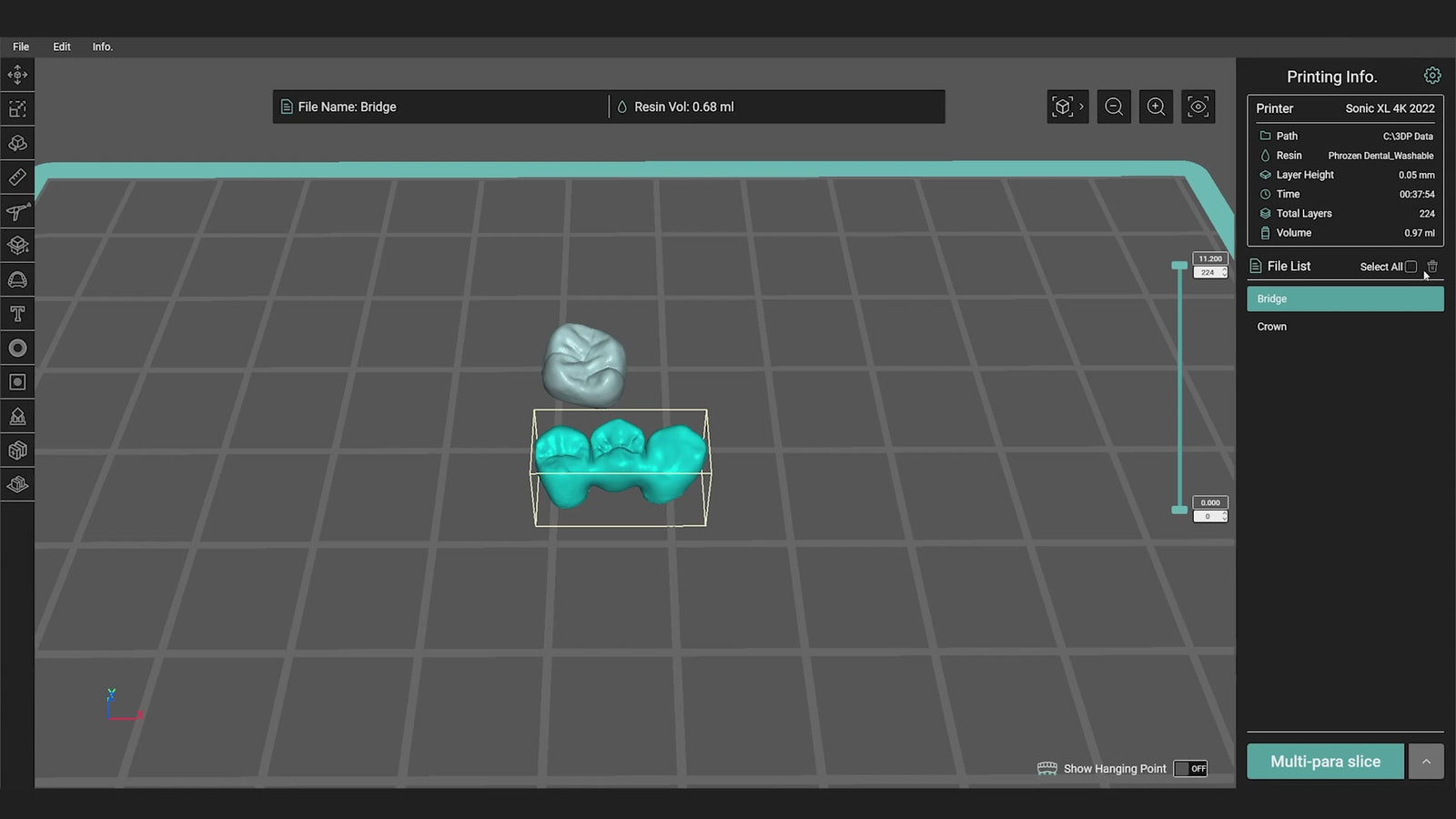Enable the Select All checkbox in File List

(1410, 266)
